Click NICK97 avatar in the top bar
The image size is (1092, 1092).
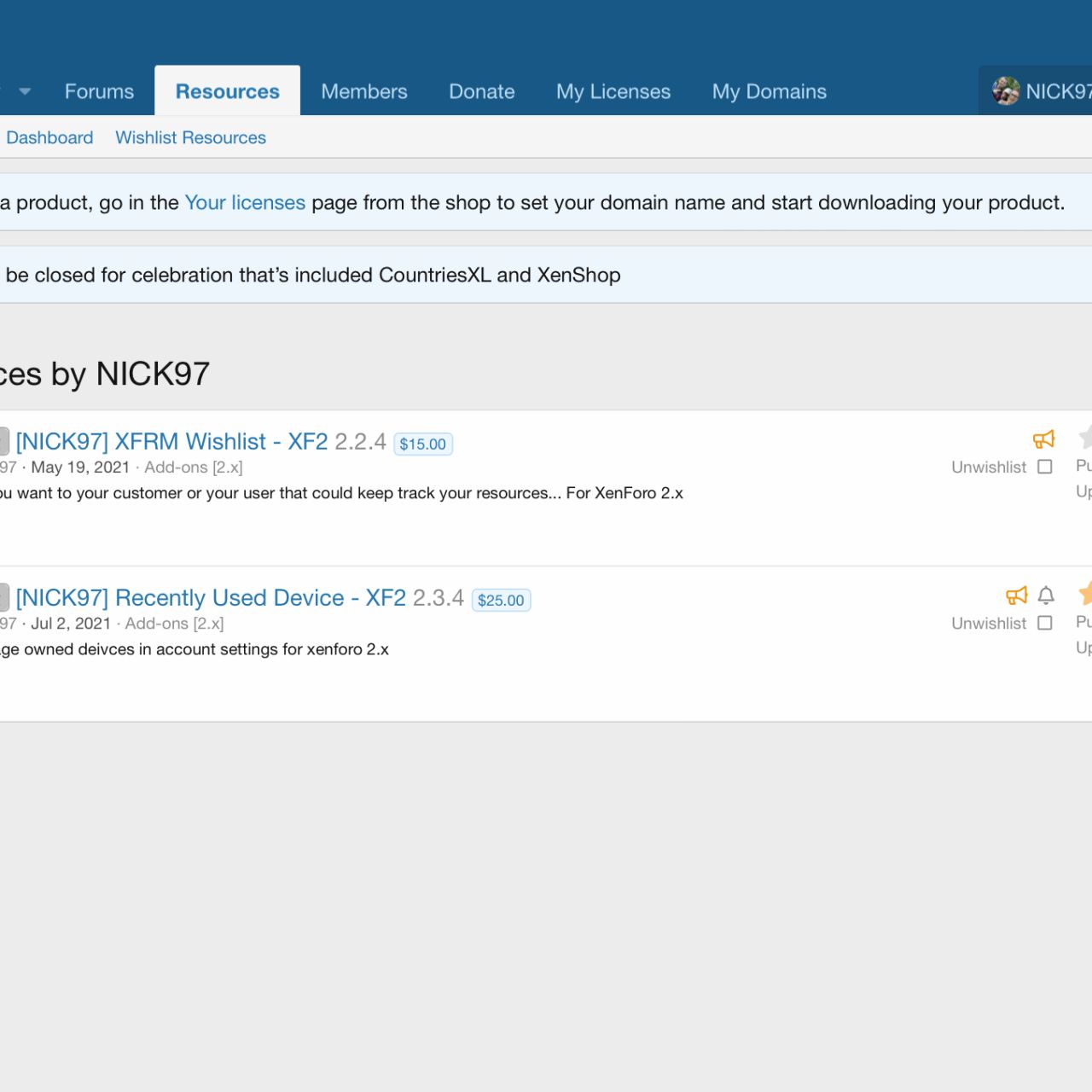[1006, 90]
